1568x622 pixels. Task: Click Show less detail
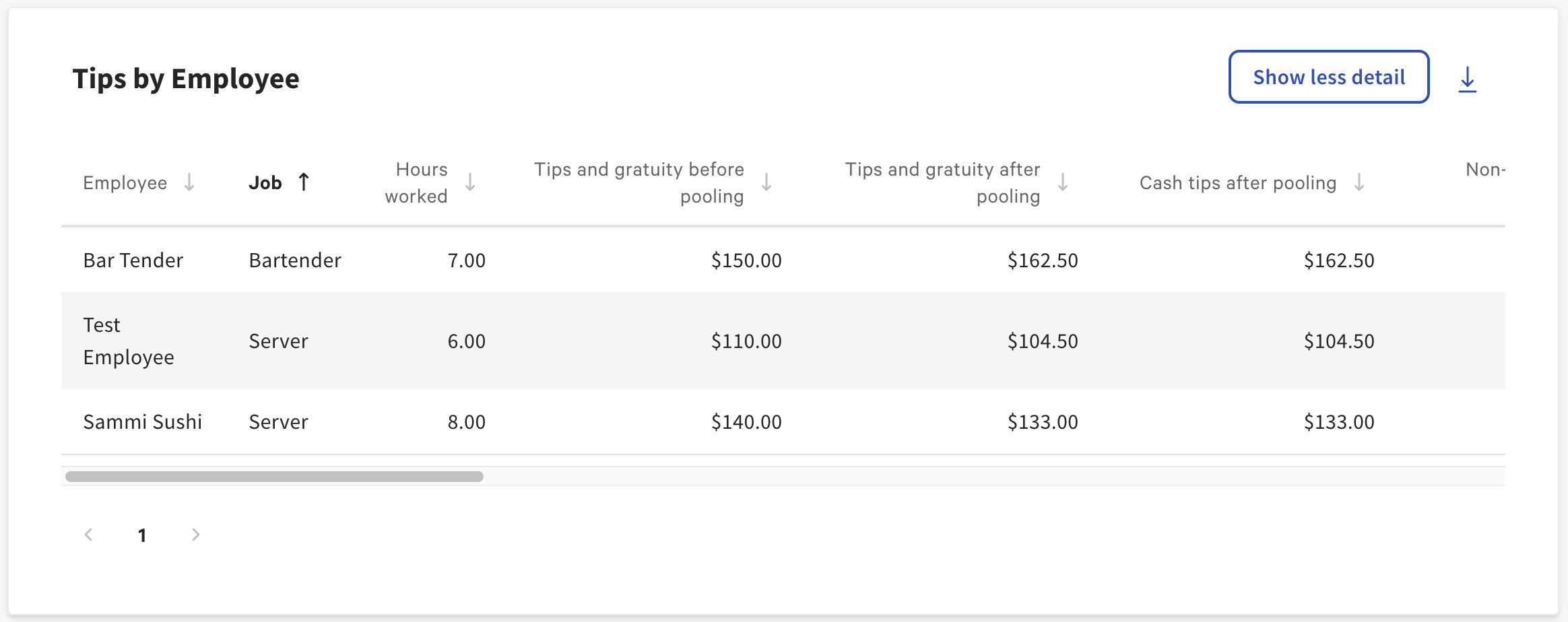tap(1328, 77)
